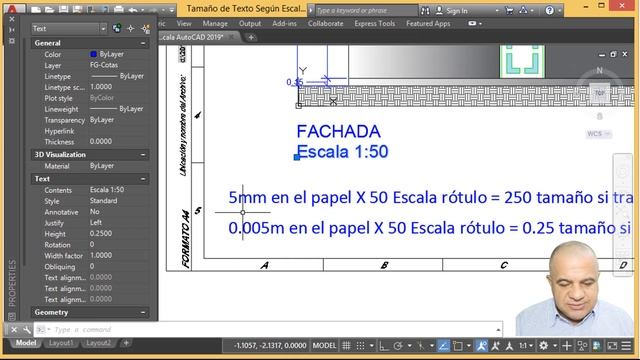Screen dimensions: 640x360
Task: Click the Lineweight ByLayer value
Action: pos(117,109)
